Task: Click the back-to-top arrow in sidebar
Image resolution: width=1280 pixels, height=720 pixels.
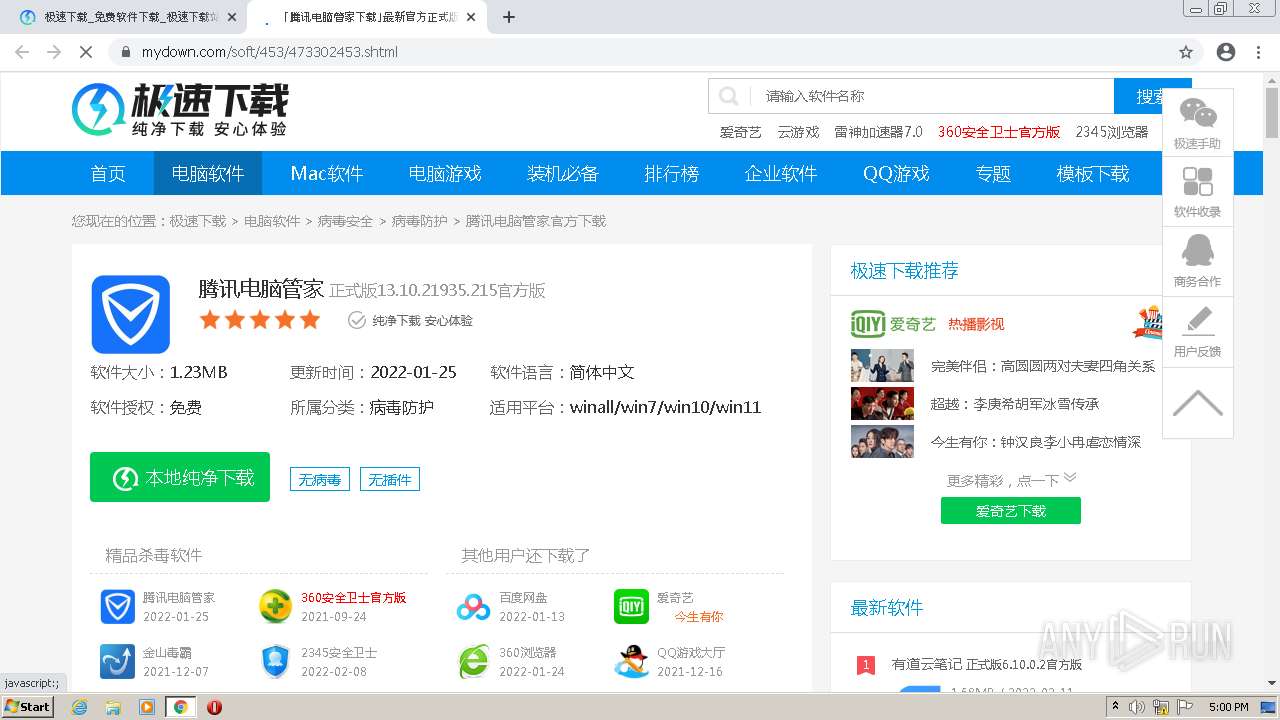Action: click(1197, 403)
